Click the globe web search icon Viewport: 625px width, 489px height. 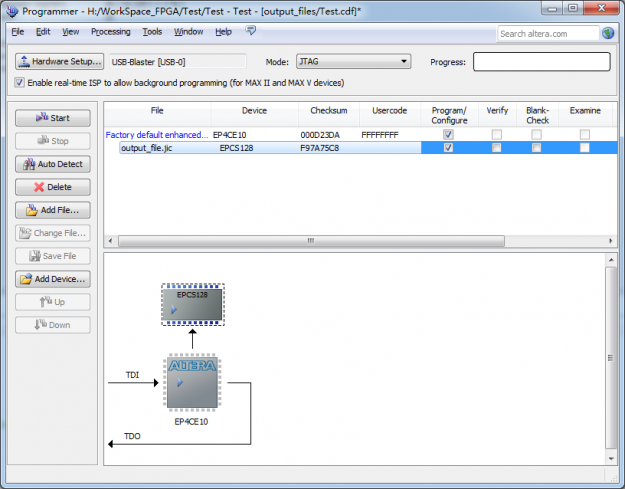pyautogui.click(x=608, y=33)
